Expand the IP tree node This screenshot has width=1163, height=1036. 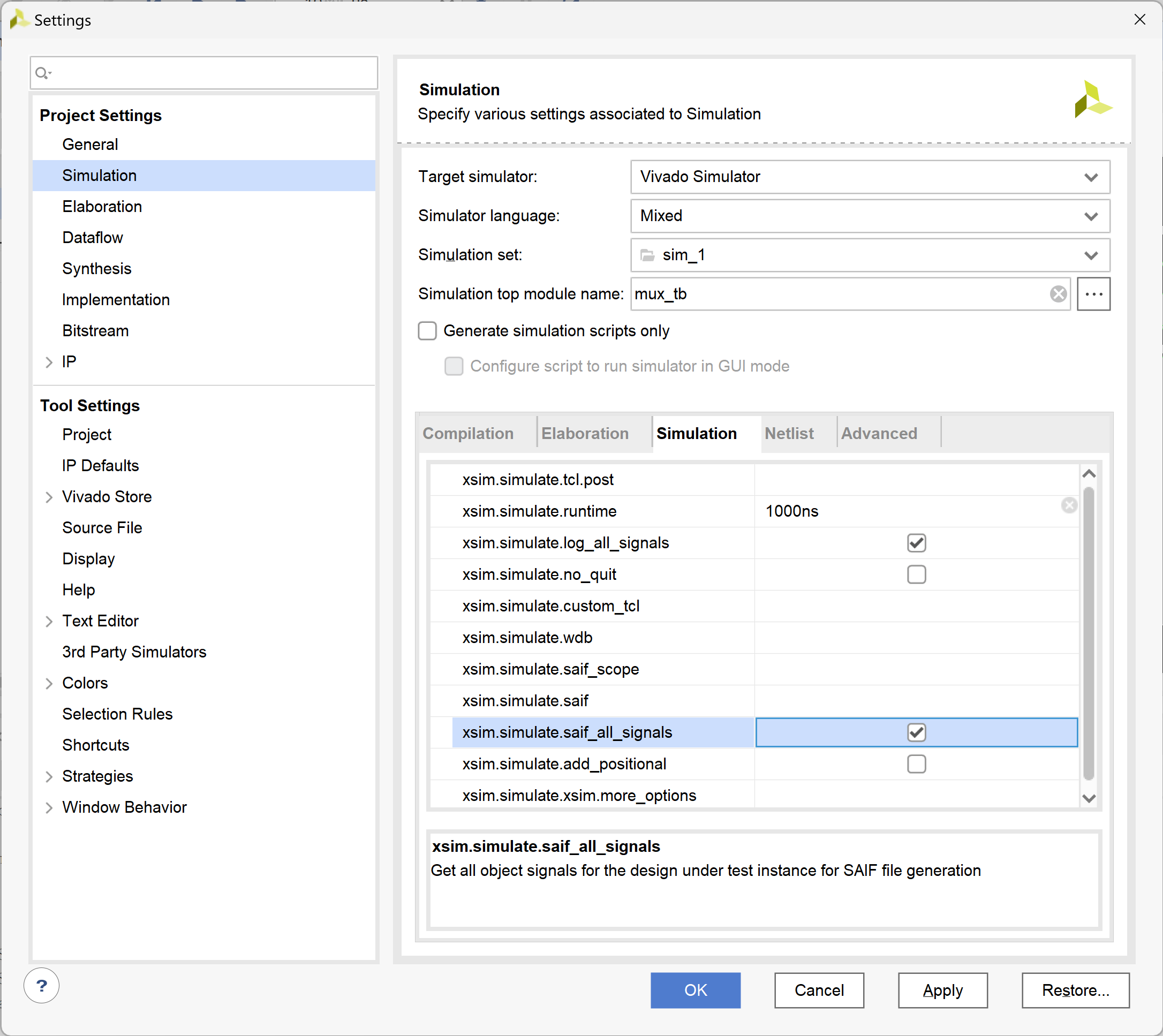49,362
